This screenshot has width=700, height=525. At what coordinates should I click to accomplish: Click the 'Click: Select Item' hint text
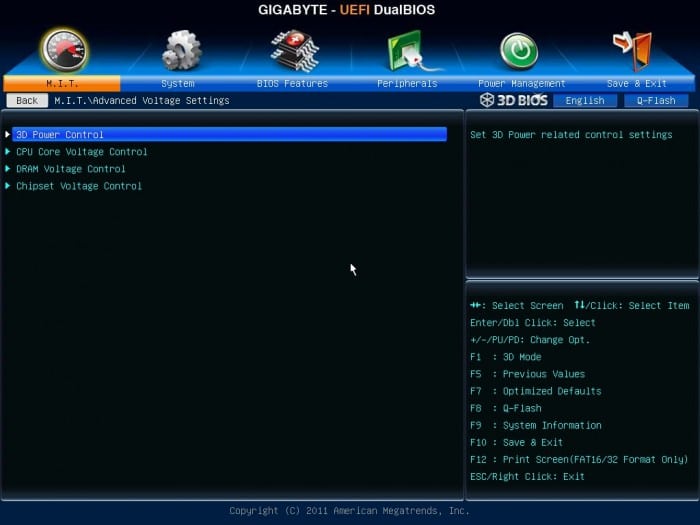[641, 305]
